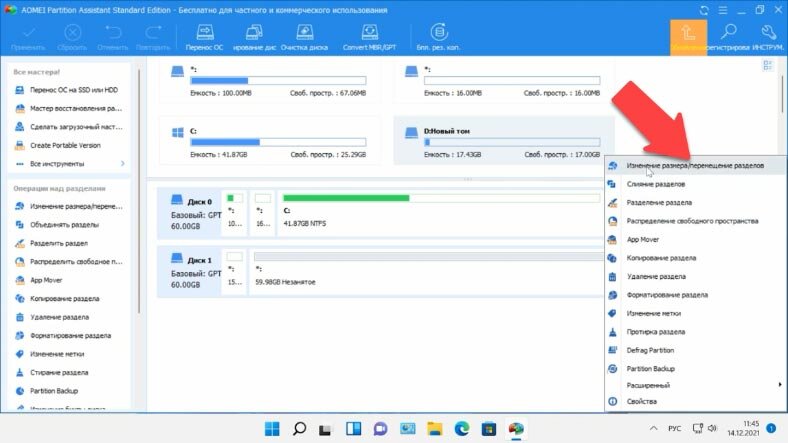The height and width of the screenshot is (443, 788).
Task: Open Microsoft Store from taskbar
Action: 488,429
